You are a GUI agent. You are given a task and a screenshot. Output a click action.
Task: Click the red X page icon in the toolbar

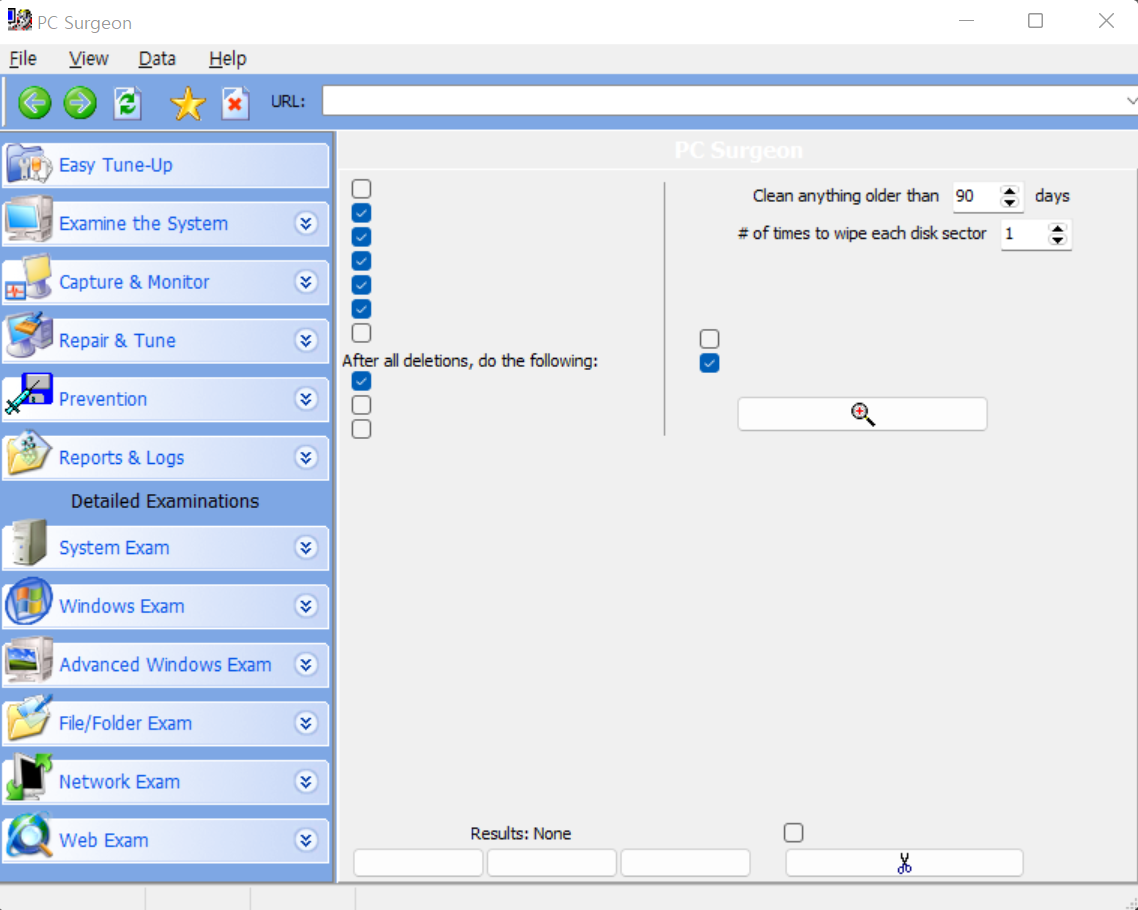click(235, 103)
